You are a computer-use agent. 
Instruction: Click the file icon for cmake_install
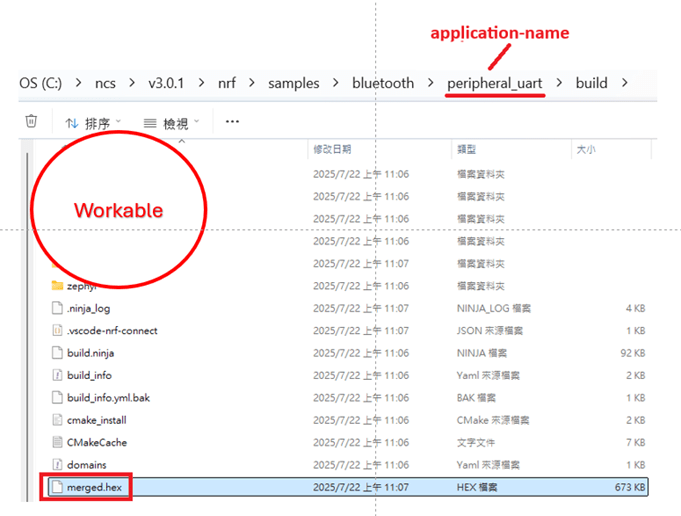pyautogui.click(x=57, y=420)
